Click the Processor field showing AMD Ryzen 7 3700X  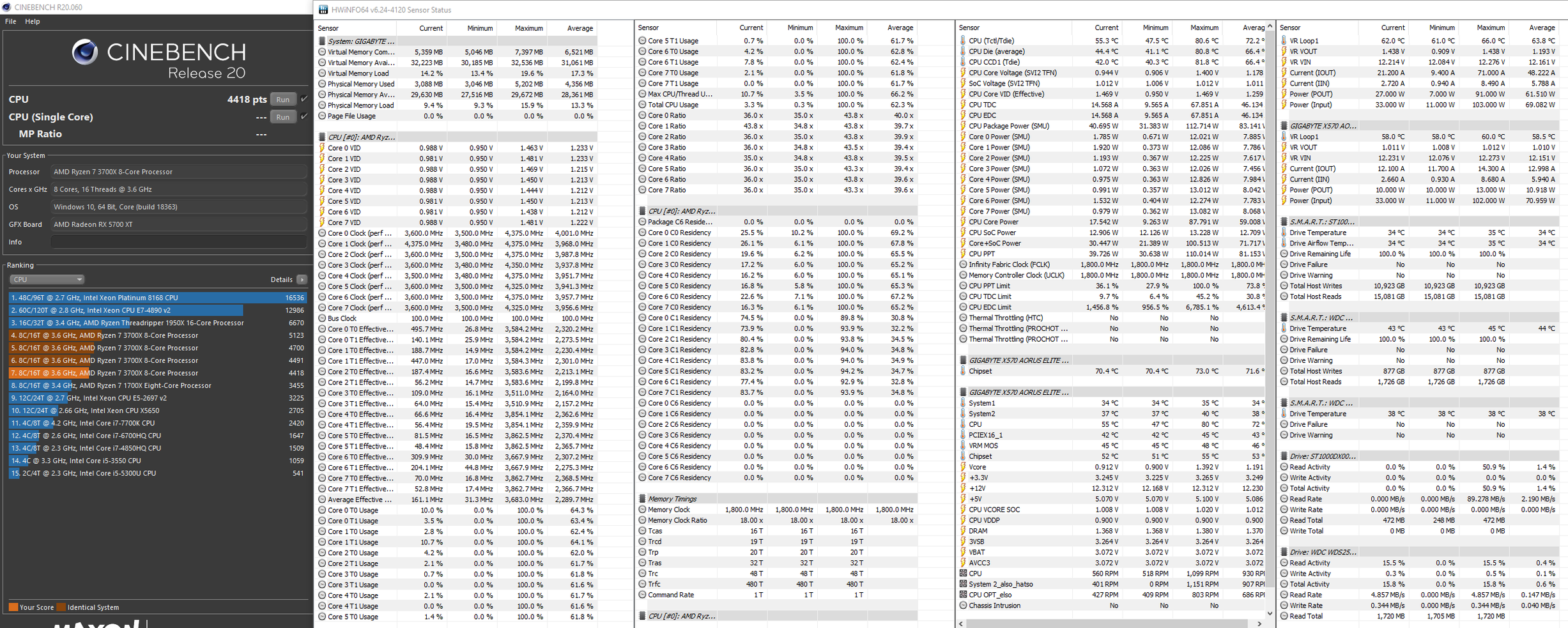(x=178, y=172)
